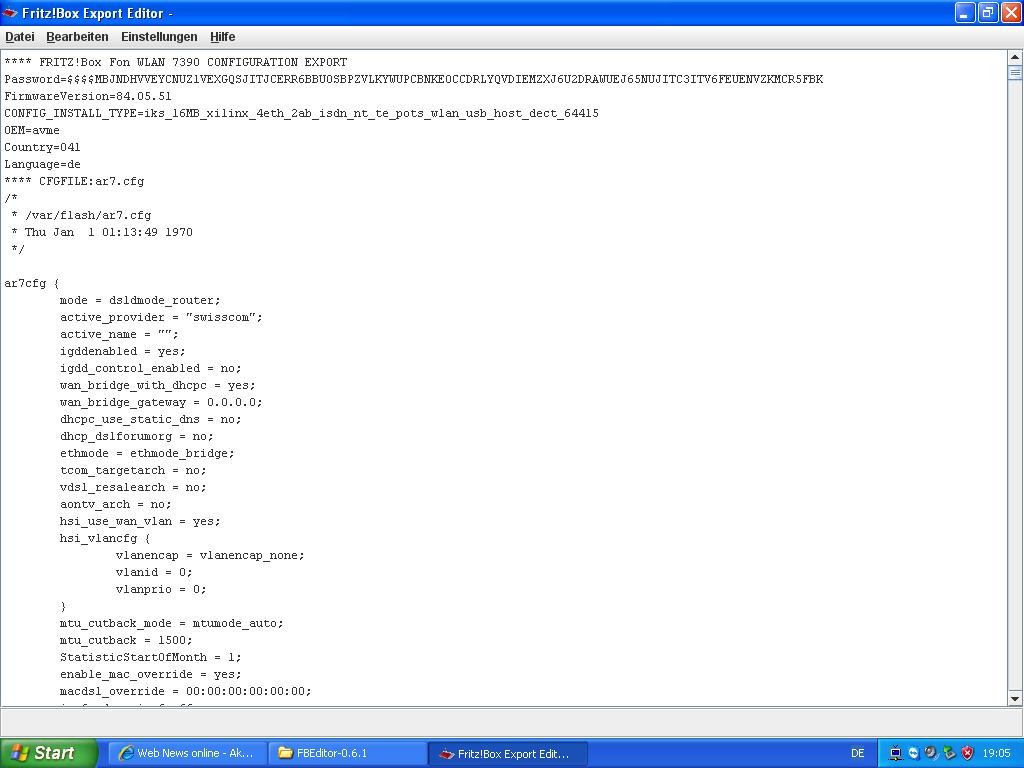This screenshot has height=768, width=1024.
Task: Click maximize/restore window button
Action: (988, 13)
